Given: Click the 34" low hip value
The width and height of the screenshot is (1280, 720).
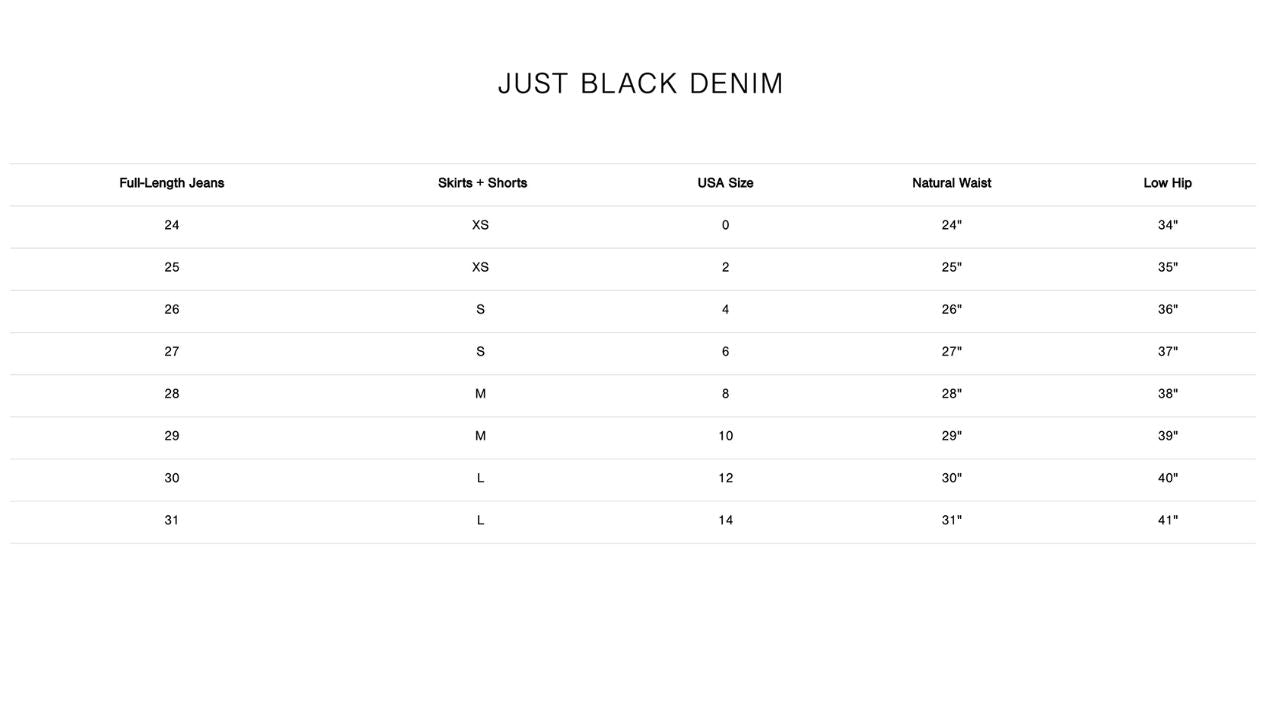Looking at the screenshot, I should pos(1167,225).
